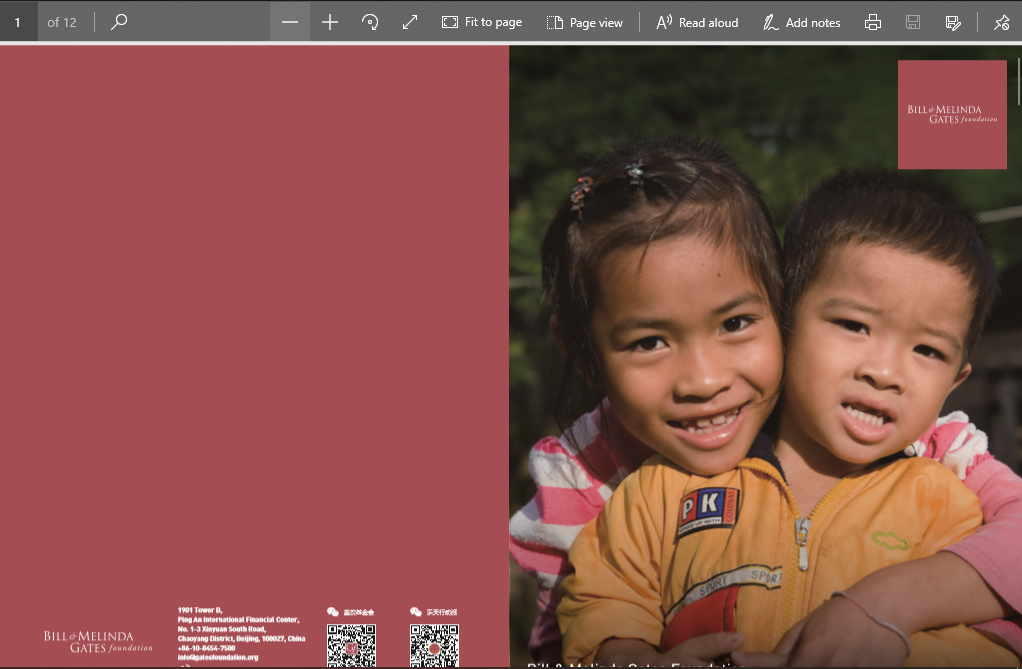Zoom in with the plus button
This screenshot has height=669, width=1022.
click(330, 22)
